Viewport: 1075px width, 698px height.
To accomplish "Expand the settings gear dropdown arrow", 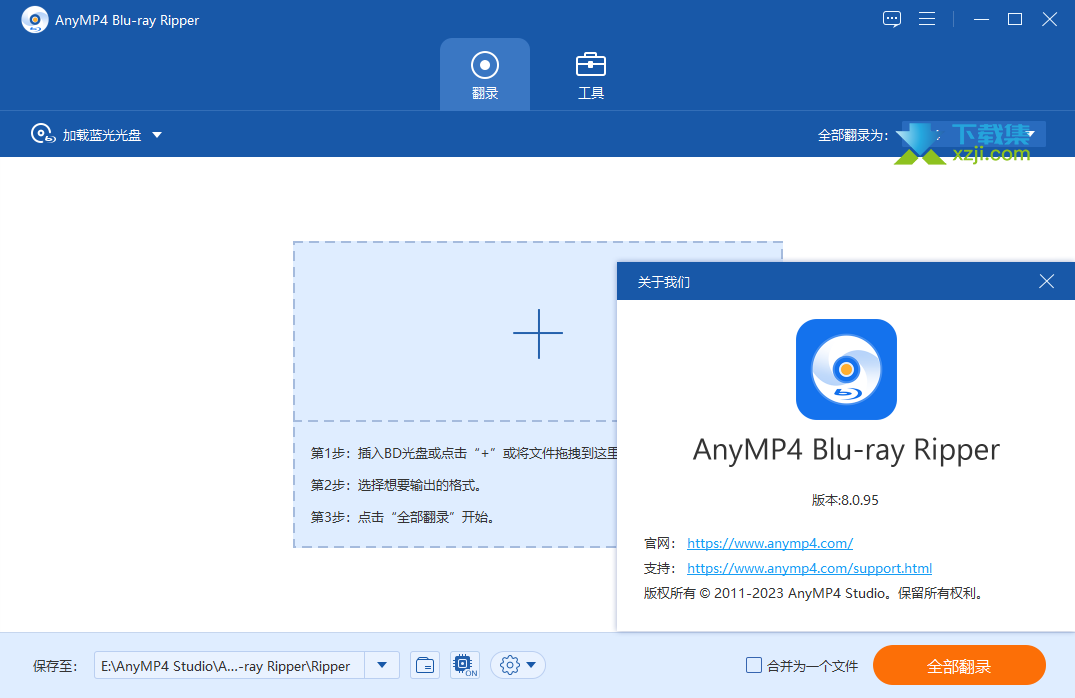I will tap(531, 665).
